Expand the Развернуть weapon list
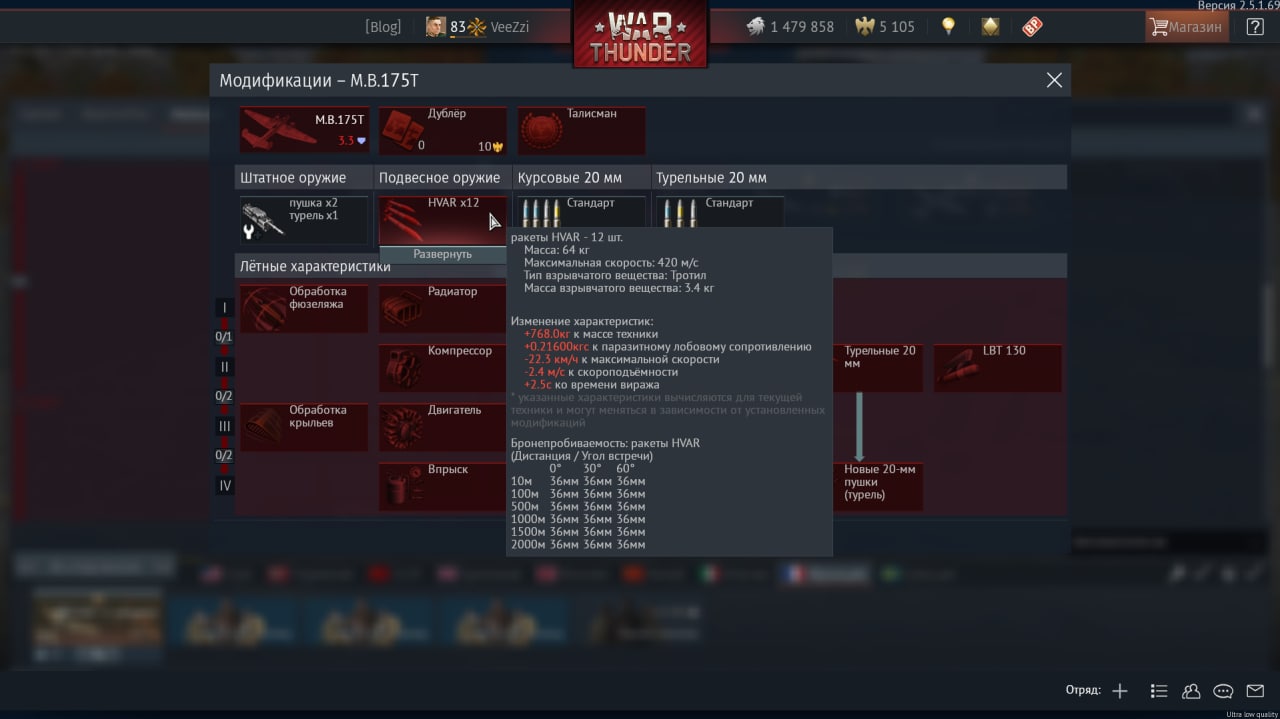The height and width of the screenshot is (719, 1280). [x=442, y=254]
